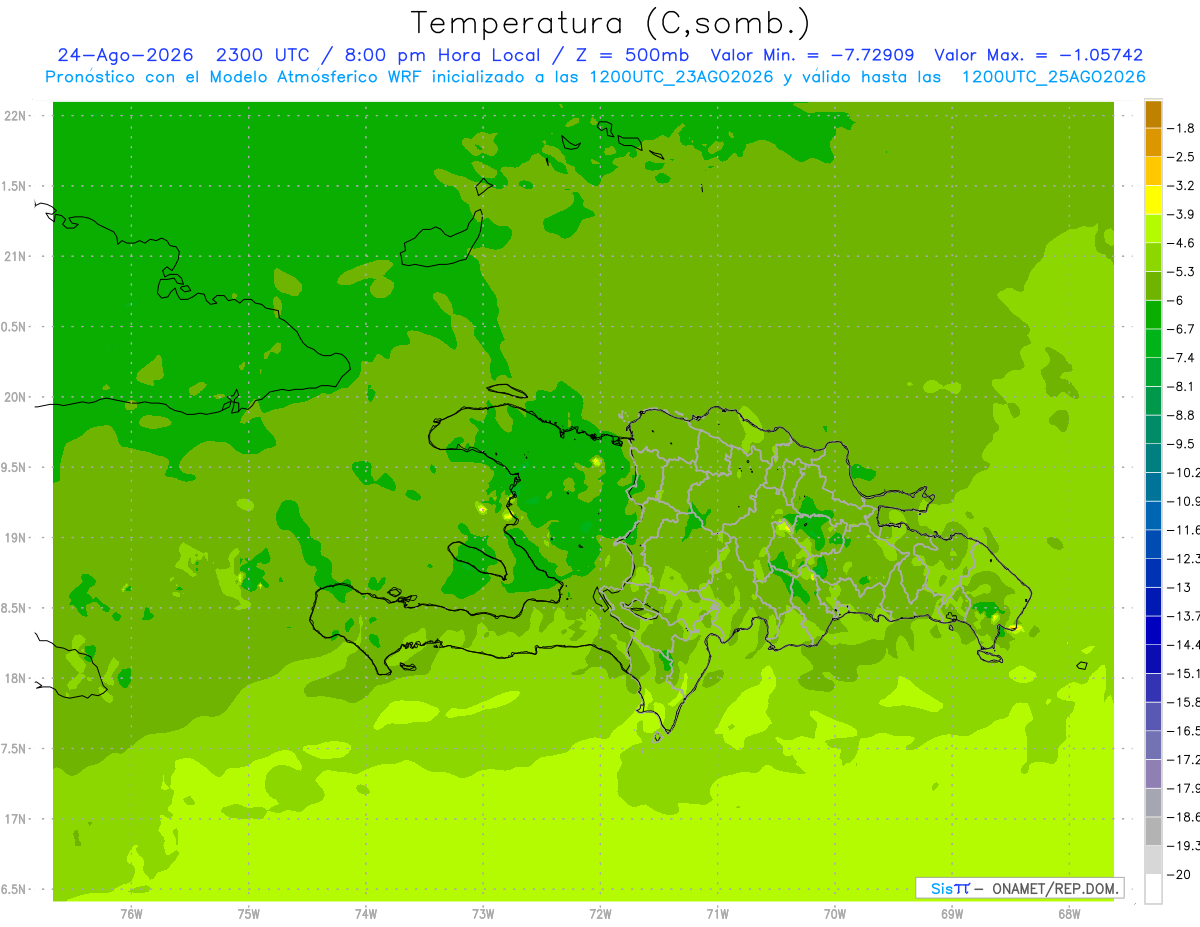
Task: Pick the purple swatch between -17.2 and -17.9
Action: (x=1153, y=774)
